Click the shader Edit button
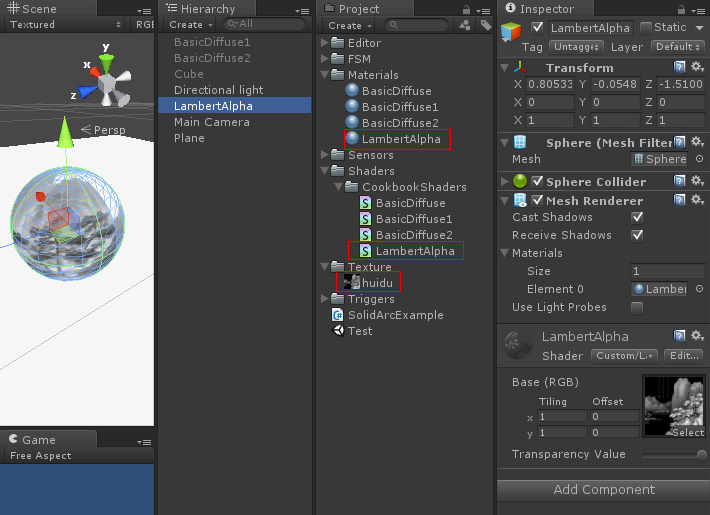Viewport: 710px width, 515px height. pos(682,355)
